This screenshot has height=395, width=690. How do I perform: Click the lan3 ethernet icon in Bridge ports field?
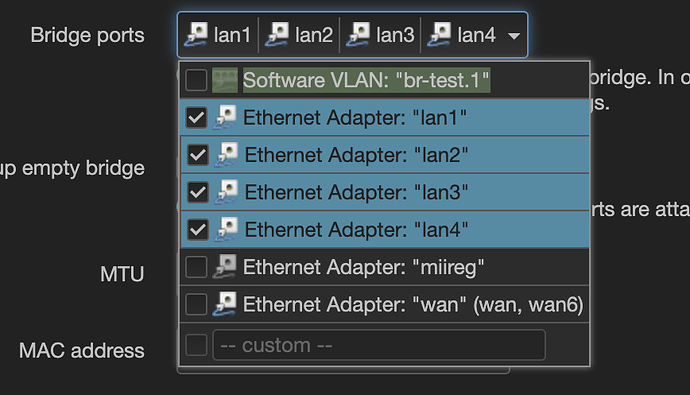[358, 35]
